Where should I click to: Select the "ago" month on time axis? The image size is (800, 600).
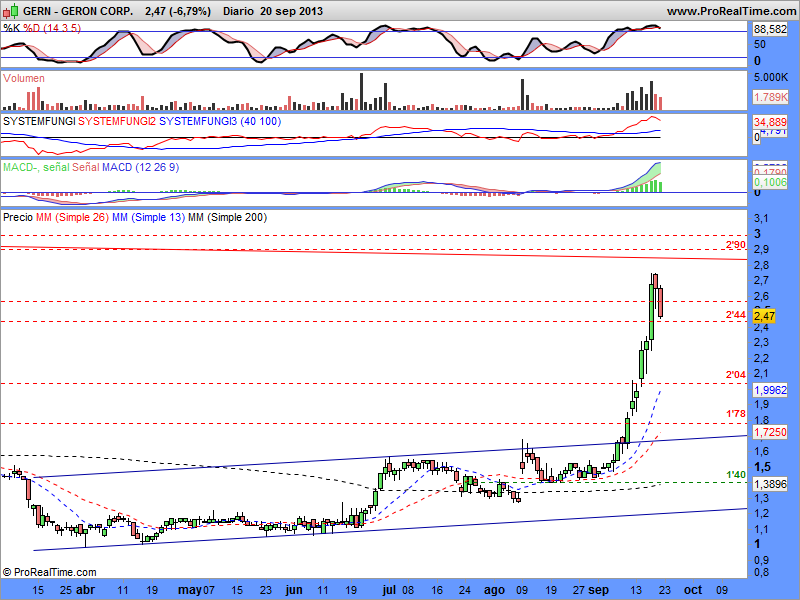494,590
